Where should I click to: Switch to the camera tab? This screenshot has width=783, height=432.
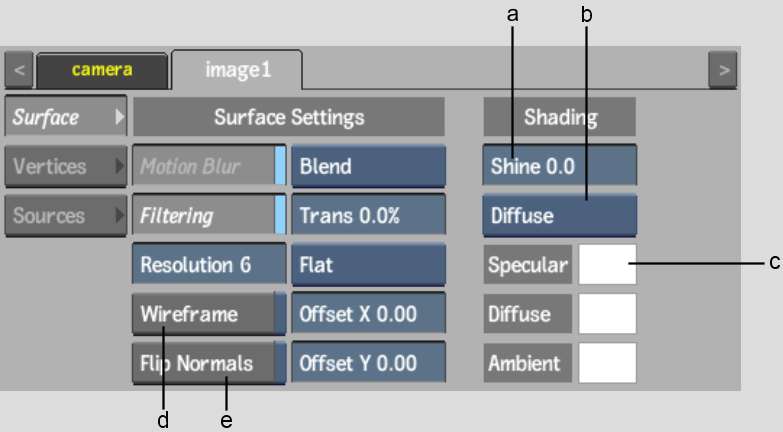(x=102, y=70)
